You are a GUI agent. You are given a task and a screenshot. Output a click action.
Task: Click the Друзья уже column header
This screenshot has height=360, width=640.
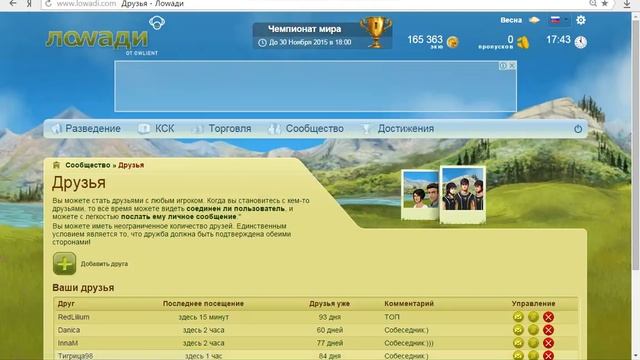point(329,304)
